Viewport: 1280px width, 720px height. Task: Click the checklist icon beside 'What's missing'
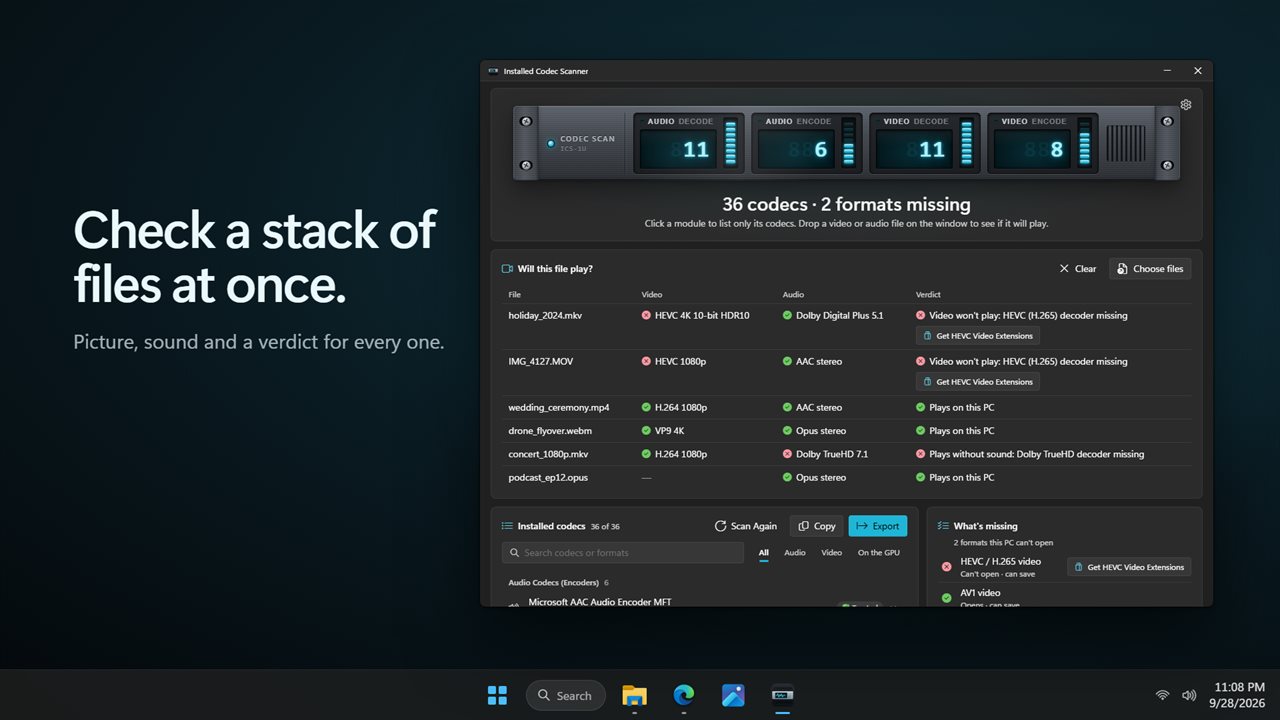943,526
